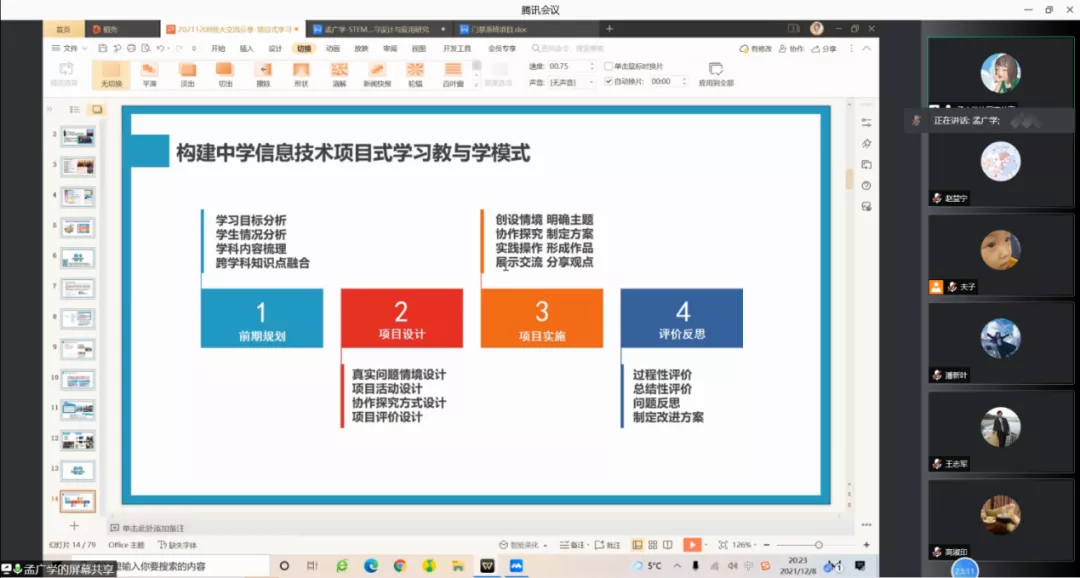Image resolution: width=1080 pixels, height=578 pixels.
Task: Click the 自动换片 time field stepper
Action: (x=684, y=81)
